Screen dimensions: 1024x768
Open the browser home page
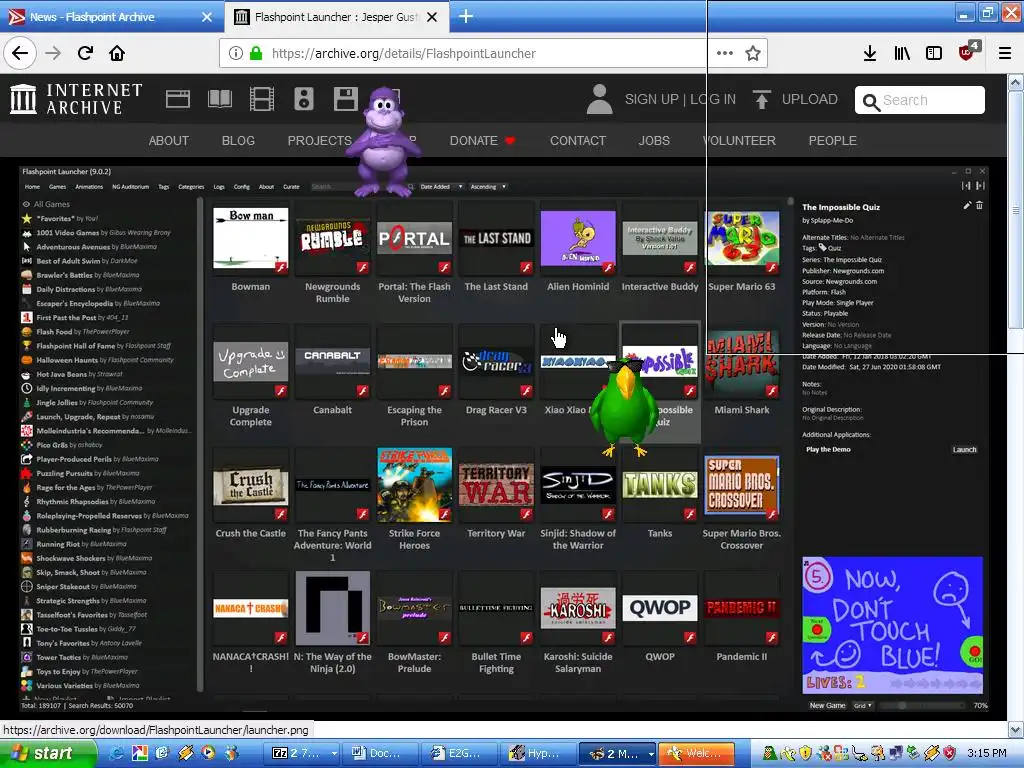point(117,53)
